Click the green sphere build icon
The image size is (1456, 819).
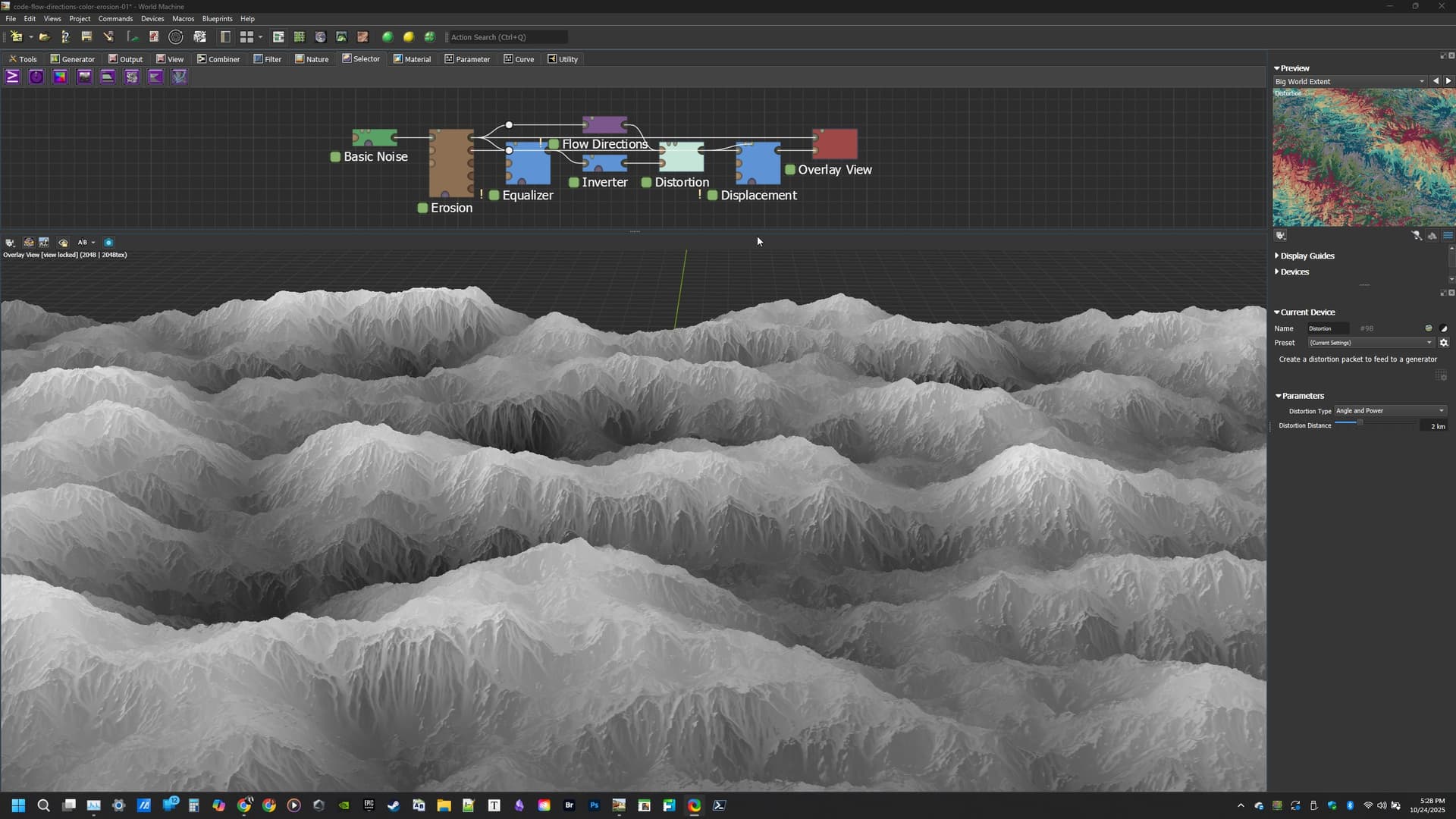388,36
